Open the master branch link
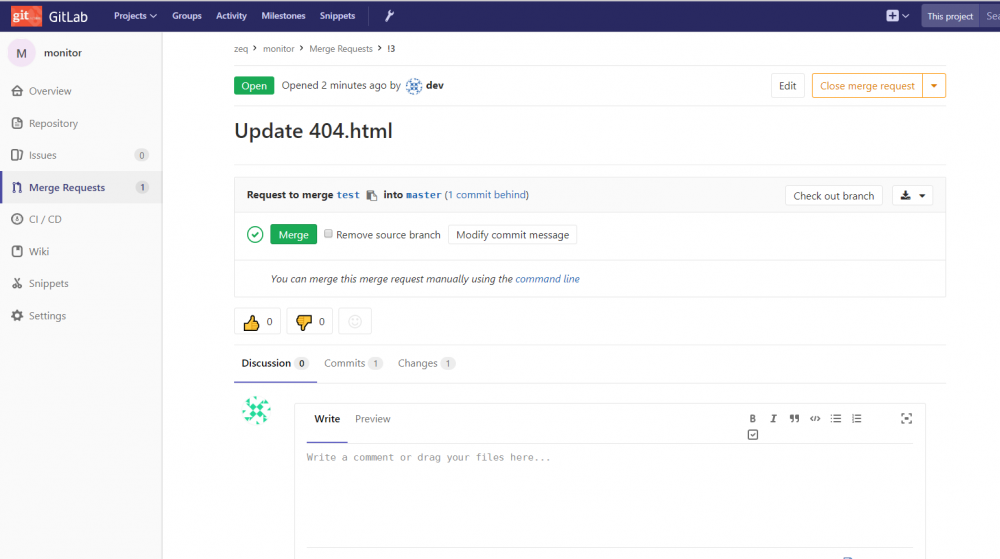This screenshot has height=559, width=1000. click(x=423, y=195)
